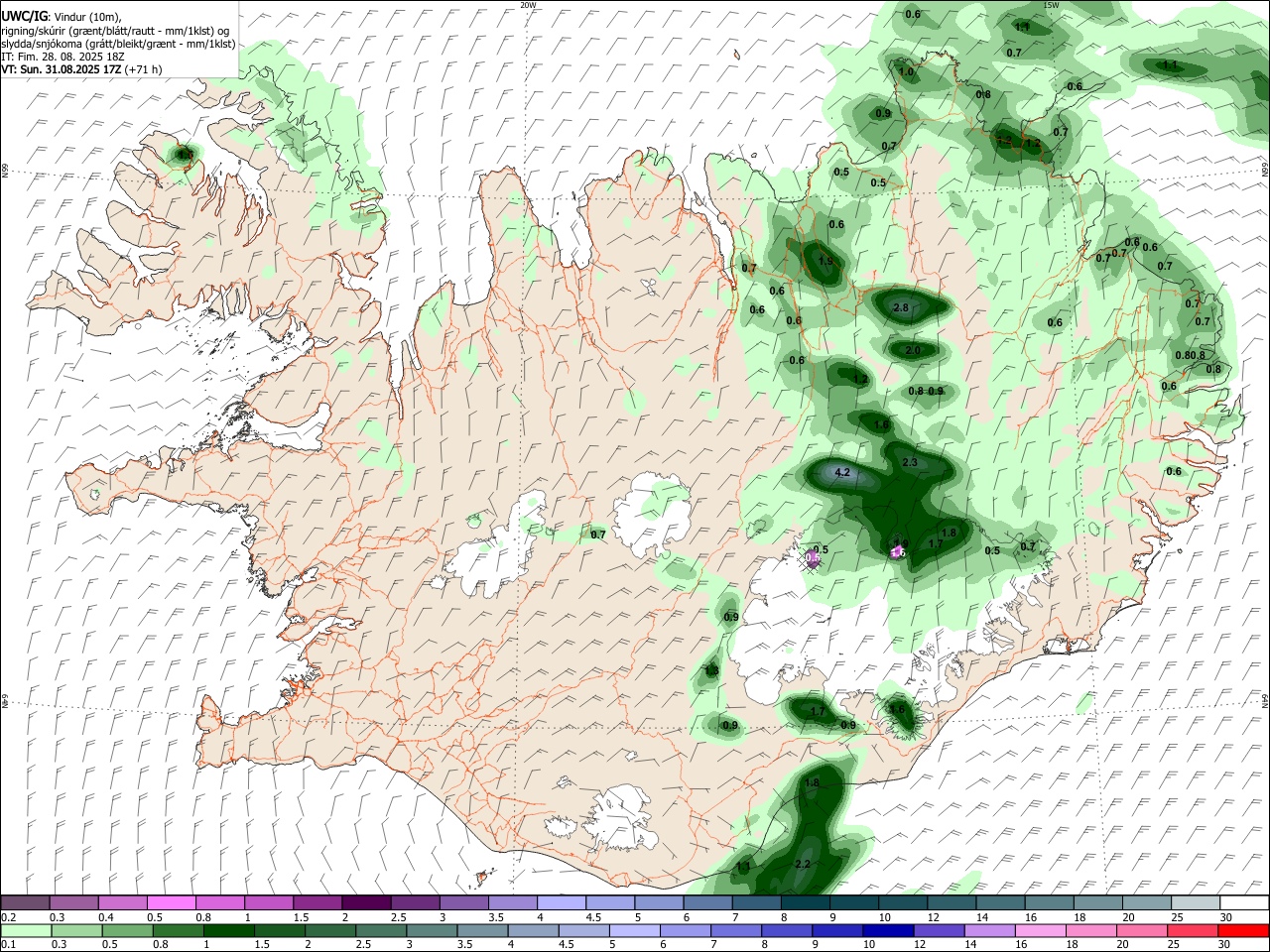Screen dimensions: 1270x952
Task: Click the UWC/IG title text
Action: pos(24,16)
